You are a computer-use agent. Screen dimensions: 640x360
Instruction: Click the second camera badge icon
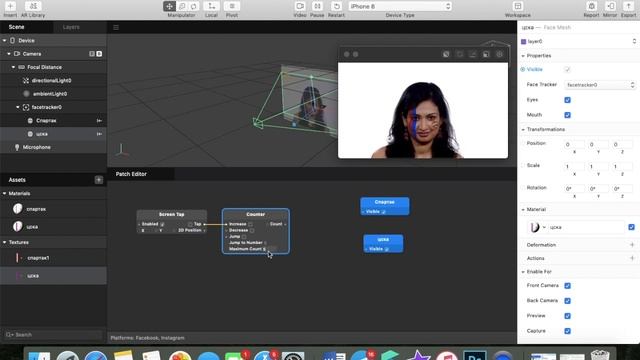[99, 54]
